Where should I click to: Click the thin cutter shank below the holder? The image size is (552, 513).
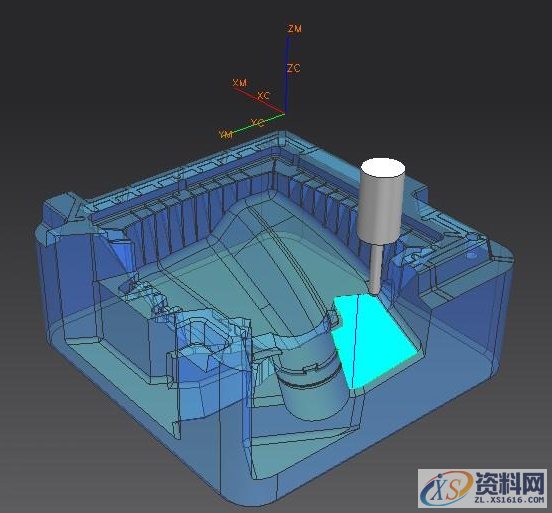pos(376,270)
